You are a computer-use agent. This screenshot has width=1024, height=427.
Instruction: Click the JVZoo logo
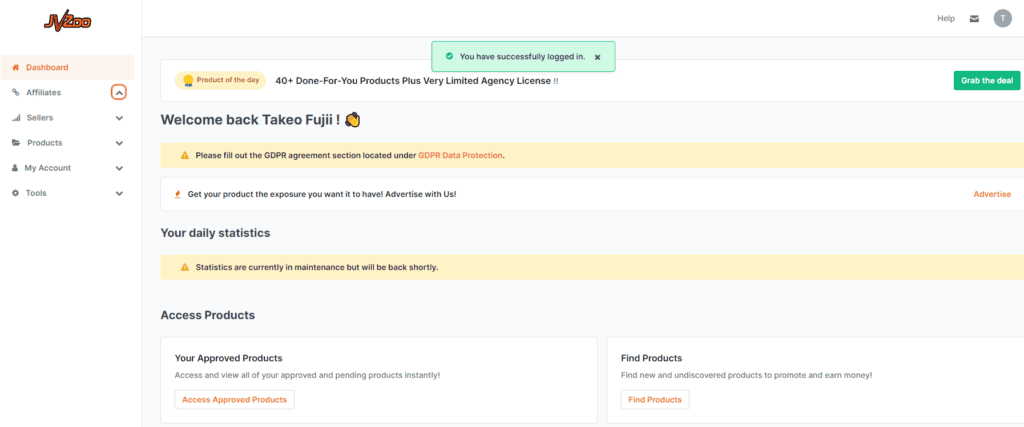pos(67,21)
